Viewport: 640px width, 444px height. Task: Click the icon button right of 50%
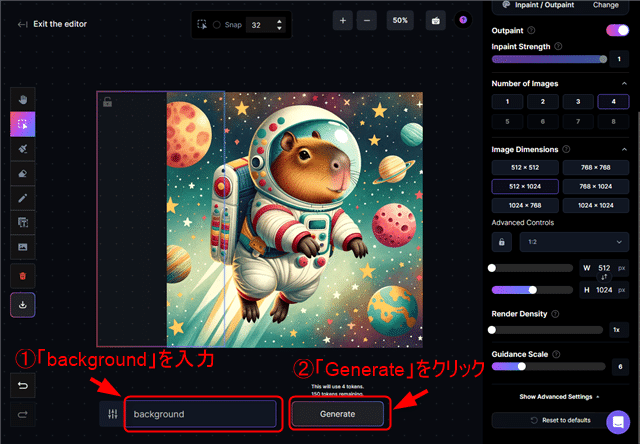[x=436, y=20]
